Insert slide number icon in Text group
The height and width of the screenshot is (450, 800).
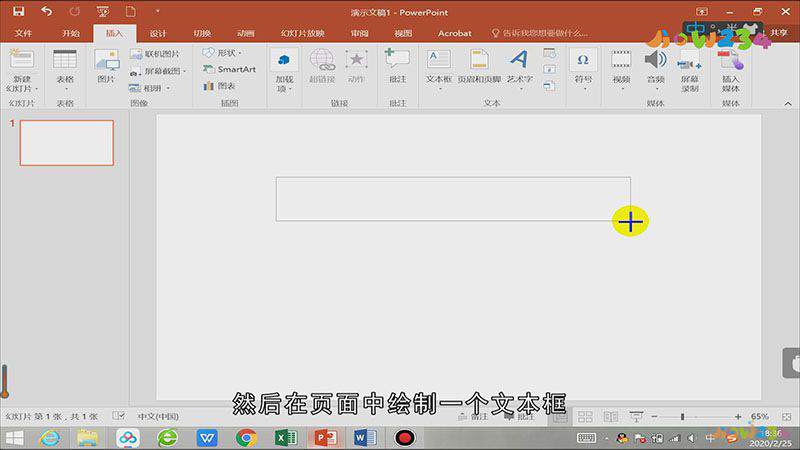(549, 69)
